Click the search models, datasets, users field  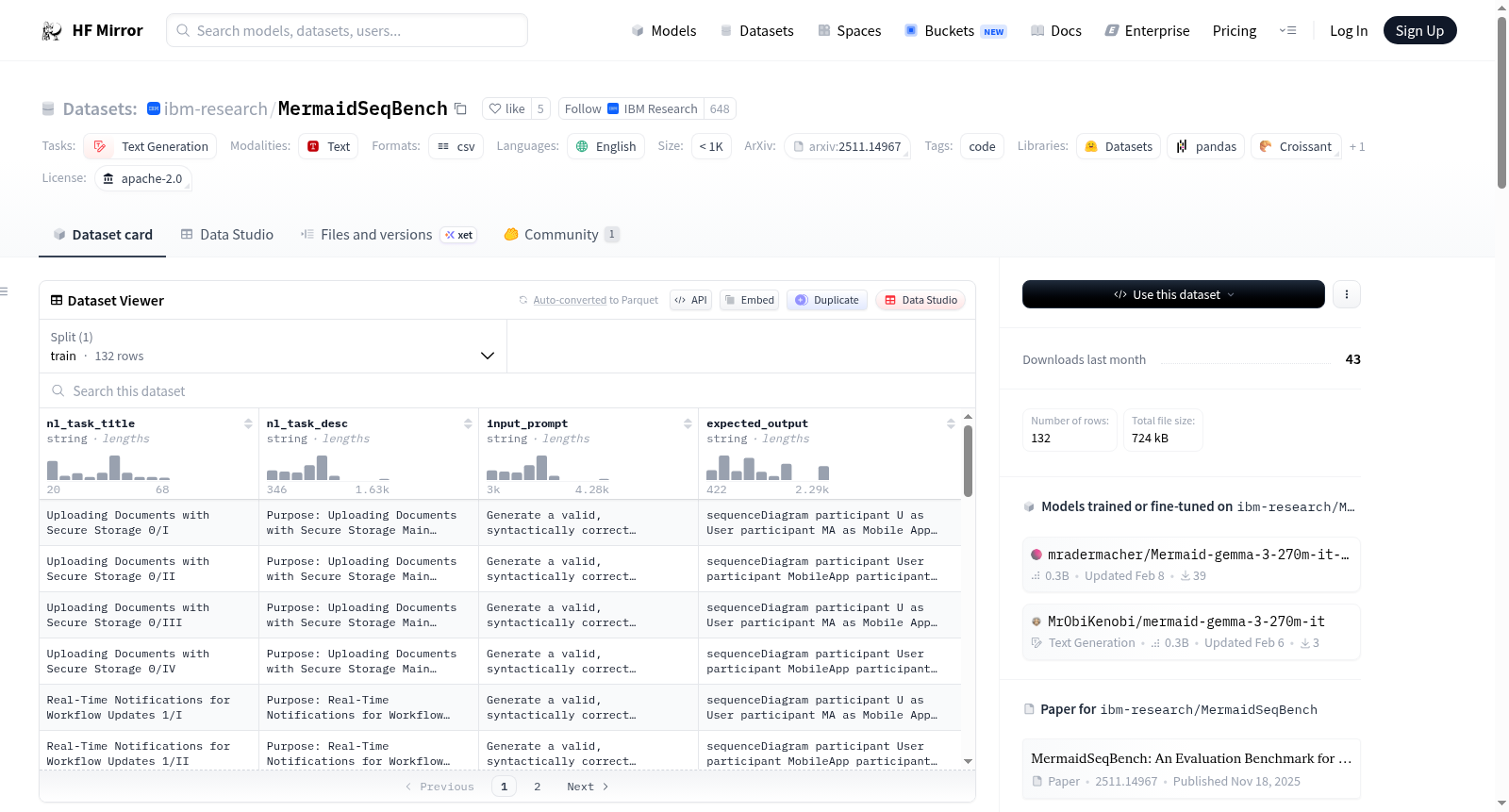point(347,30)
